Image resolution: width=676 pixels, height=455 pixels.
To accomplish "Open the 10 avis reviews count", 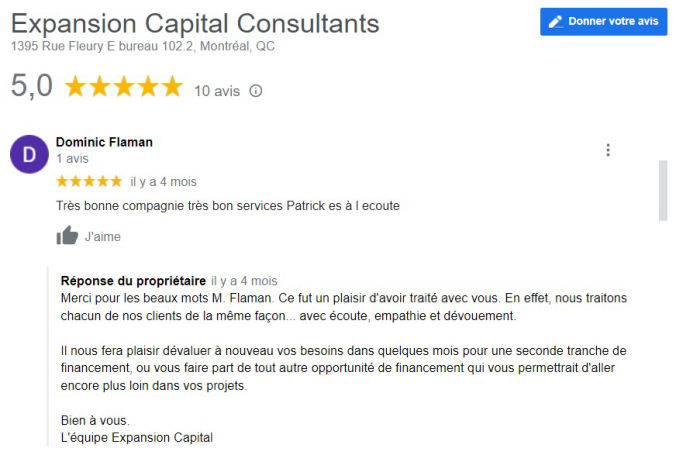I will pyautogui.click(x=217, y=91).
